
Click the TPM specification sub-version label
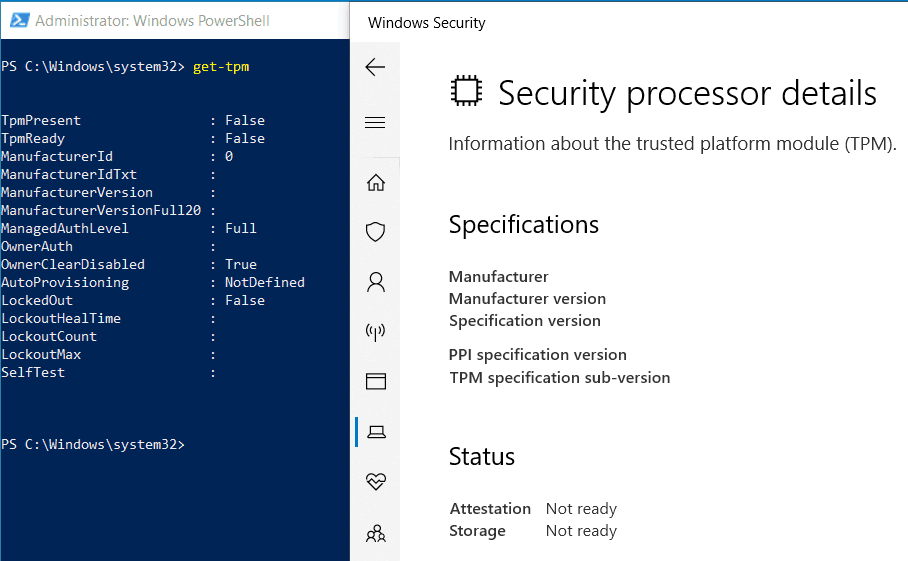coord(559,377)
